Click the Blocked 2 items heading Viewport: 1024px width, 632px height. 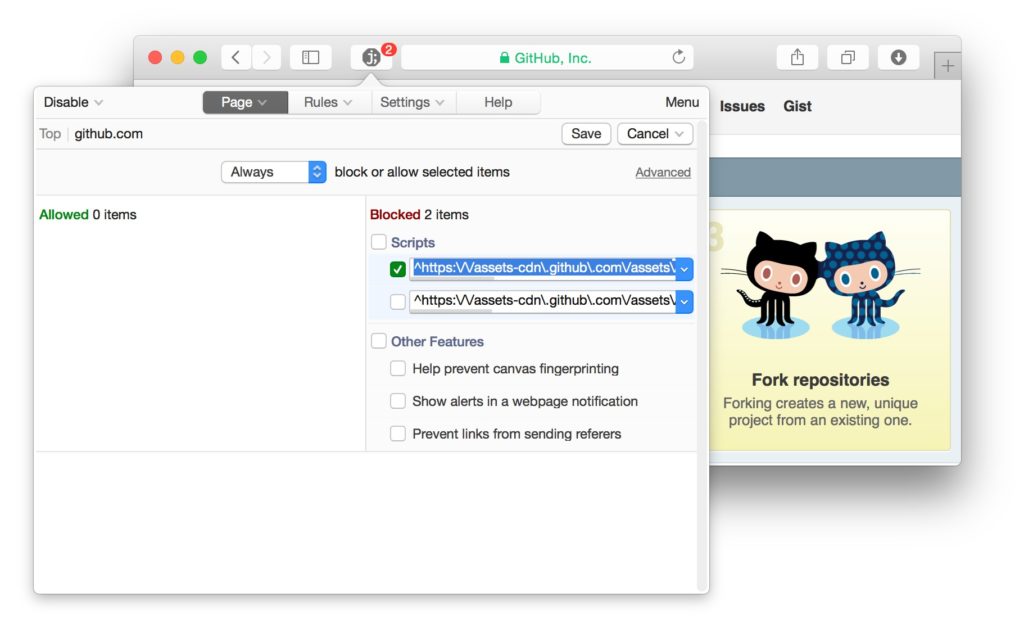coord(419,215)
